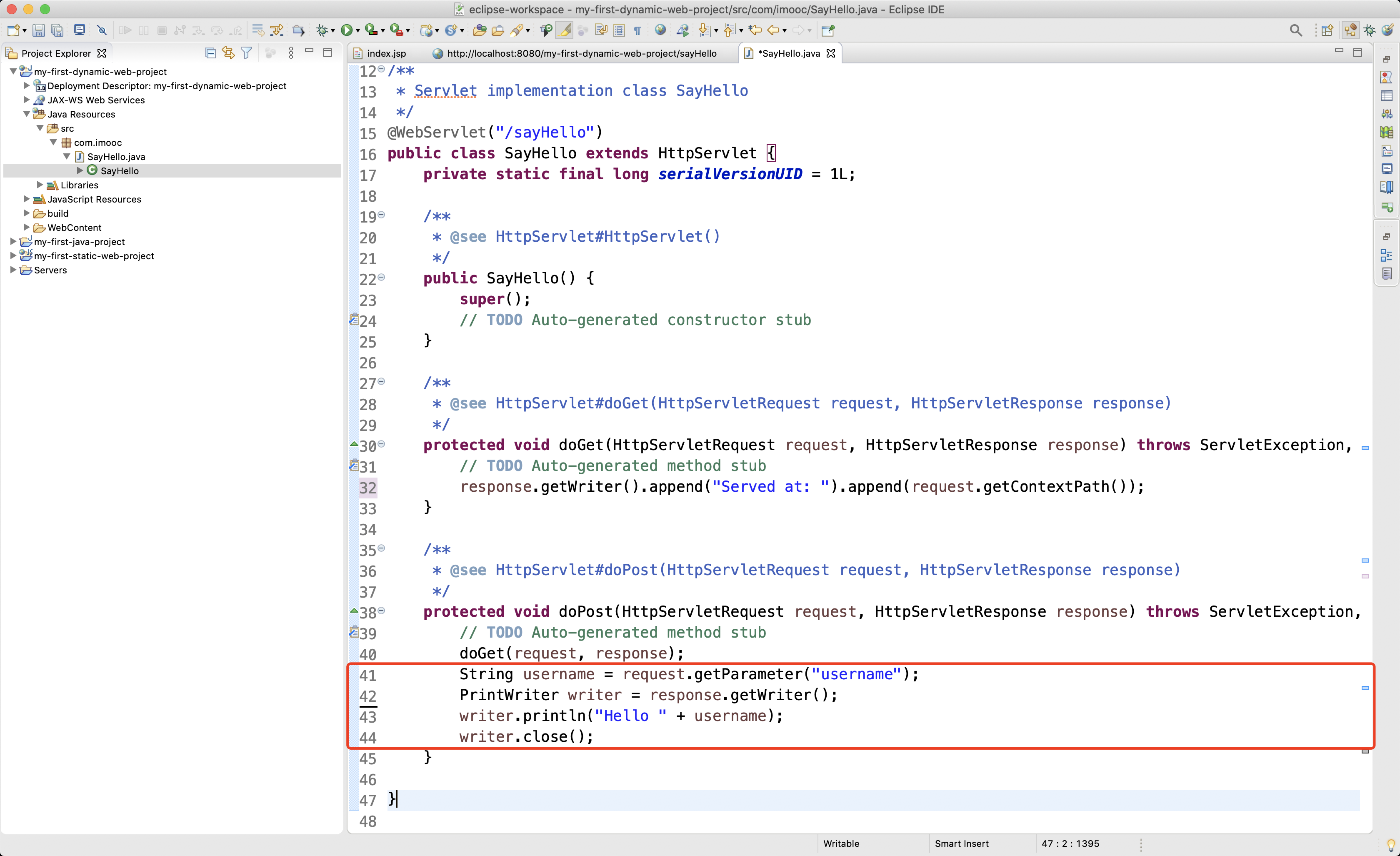Select the build folder in tree
Image resolution: width=1400 pixels, height=856 pixels.
click(x=51, y=213)
